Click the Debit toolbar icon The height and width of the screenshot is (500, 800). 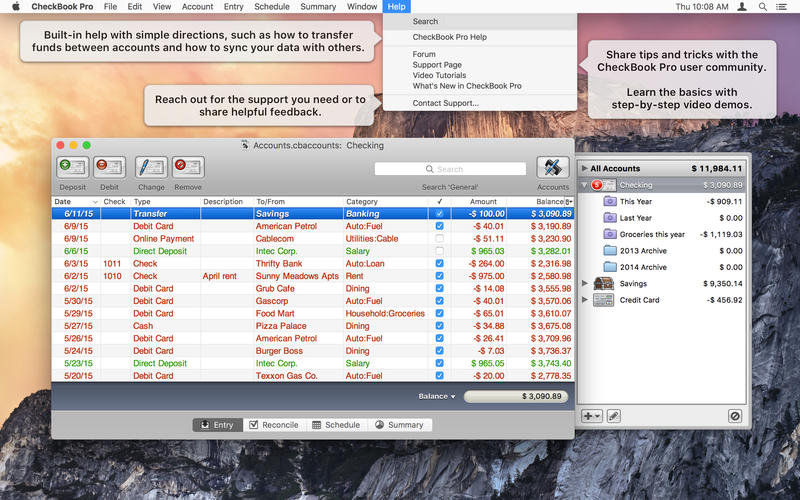coord(108,167)
